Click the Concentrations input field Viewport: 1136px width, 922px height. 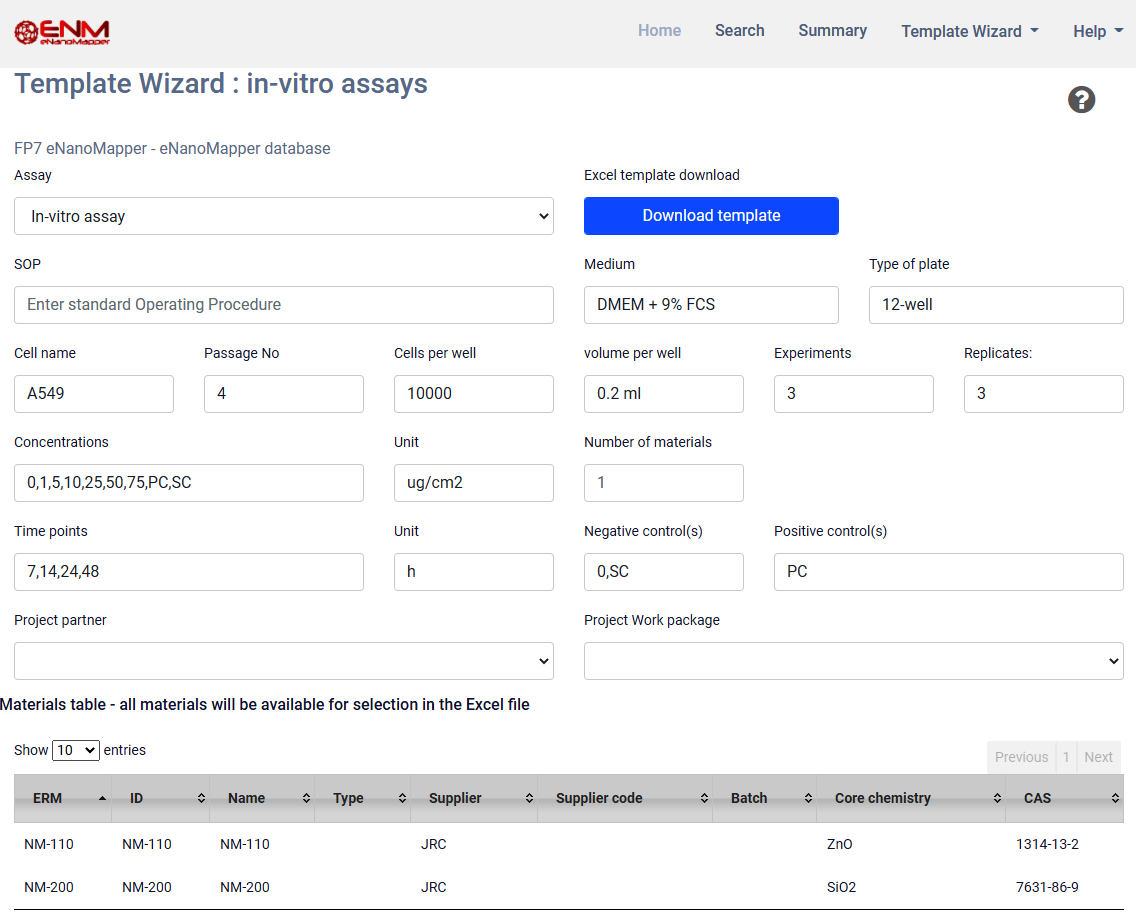pos(189,483)
